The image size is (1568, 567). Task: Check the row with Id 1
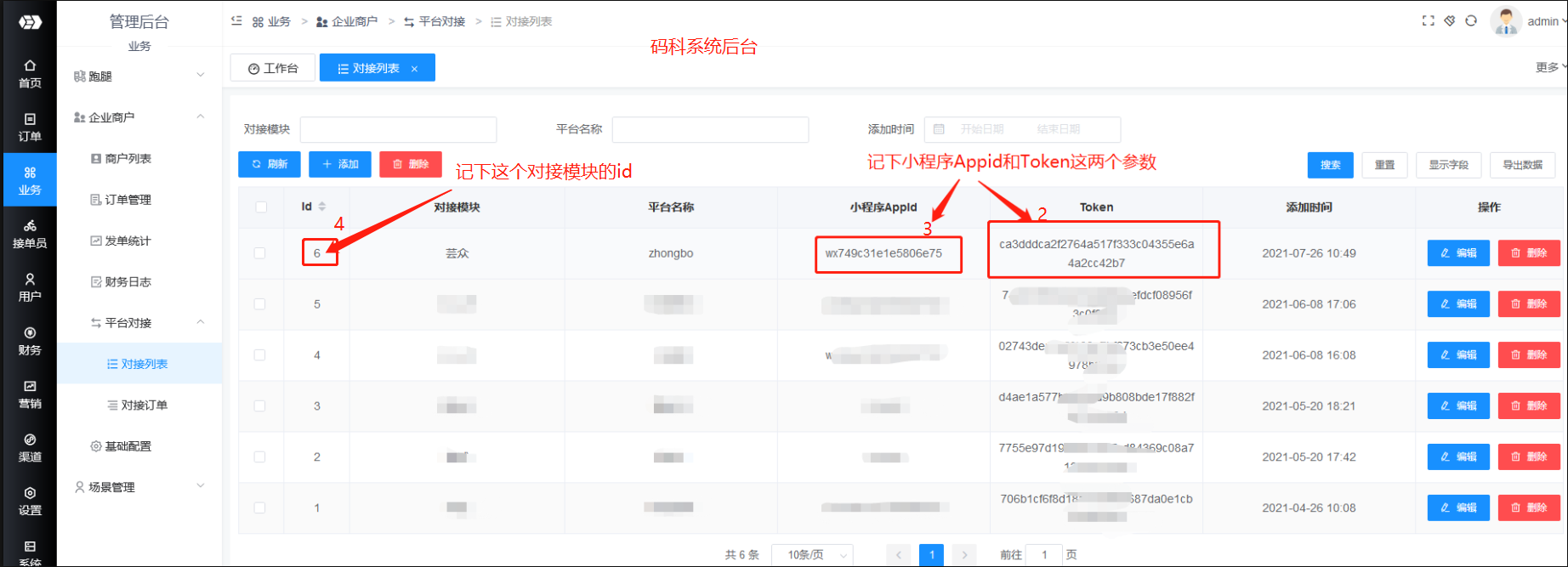click(x=259, y=508)
